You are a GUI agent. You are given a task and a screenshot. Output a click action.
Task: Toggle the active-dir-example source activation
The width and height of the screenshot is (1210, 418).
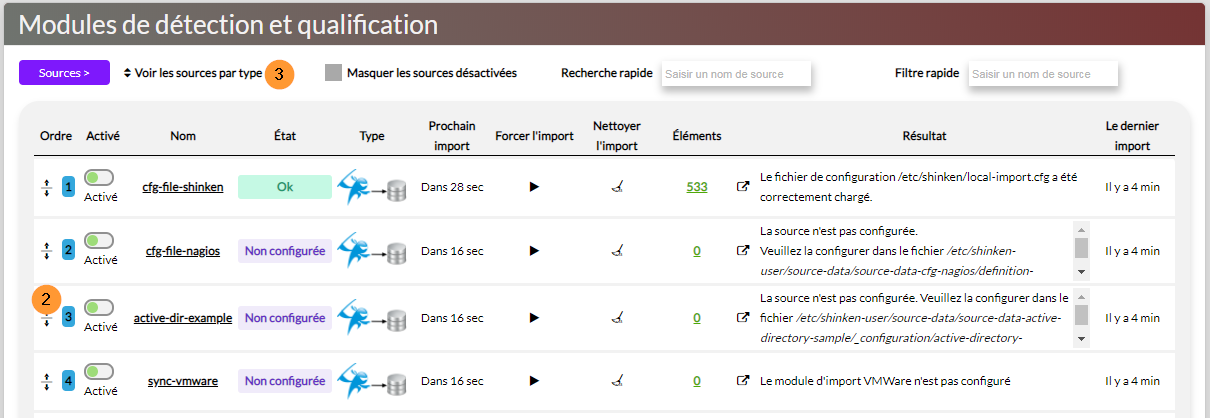click(99, 307)
